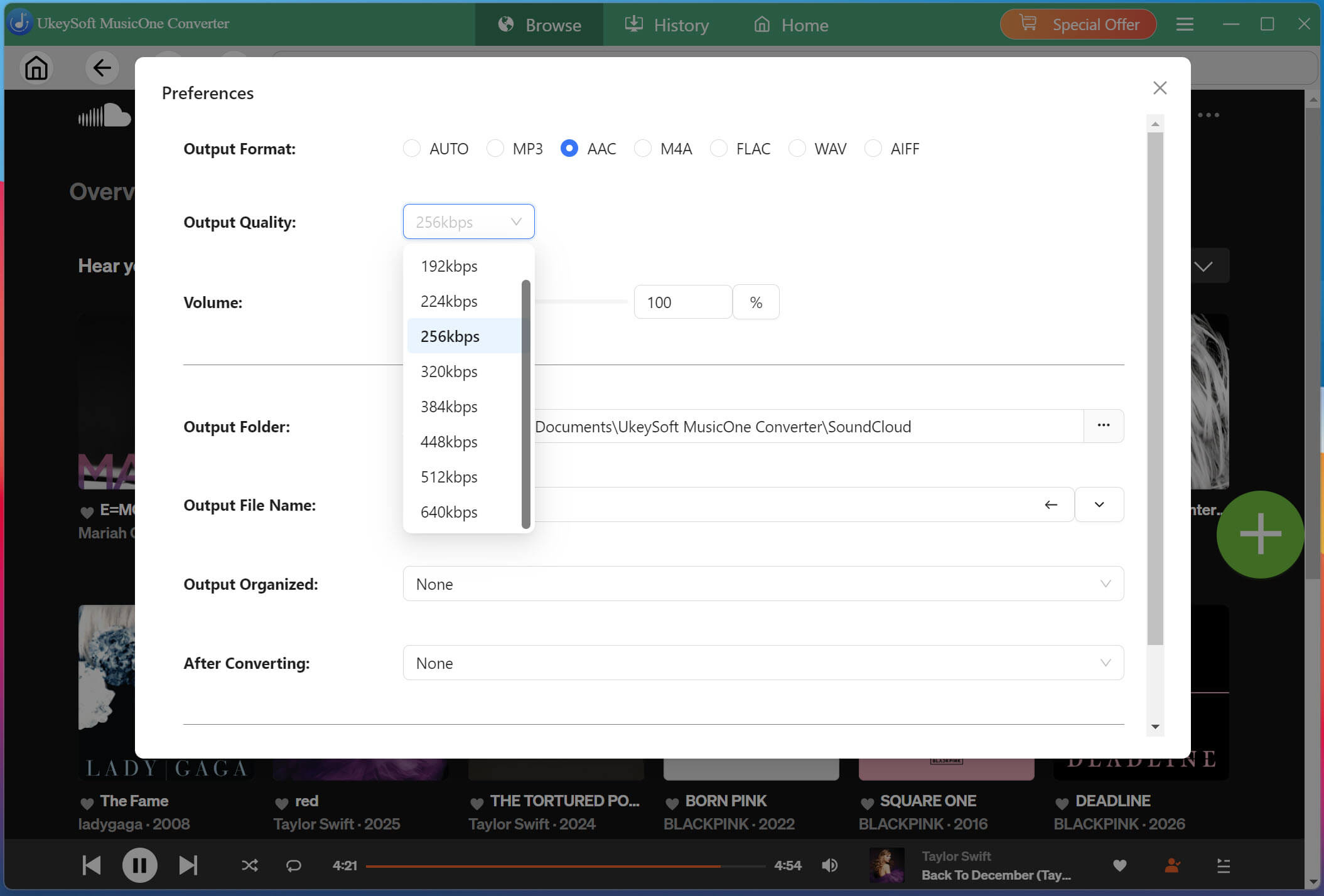Expand the Output File Name options dropdown
The image size is (1324, 896).
click(x=1099, y=504)
